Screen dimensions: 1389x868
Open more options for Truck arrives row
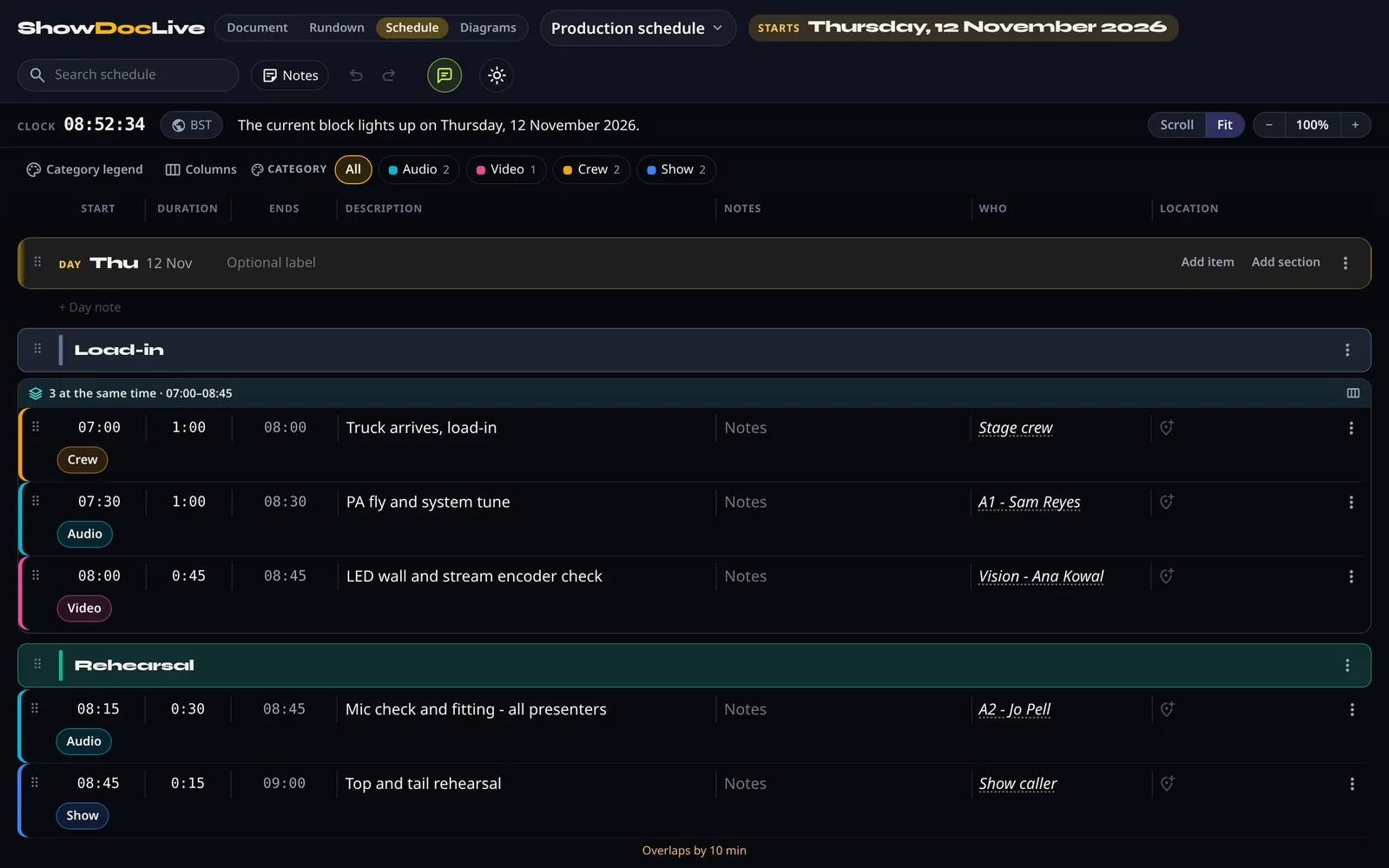point(1351,428)
